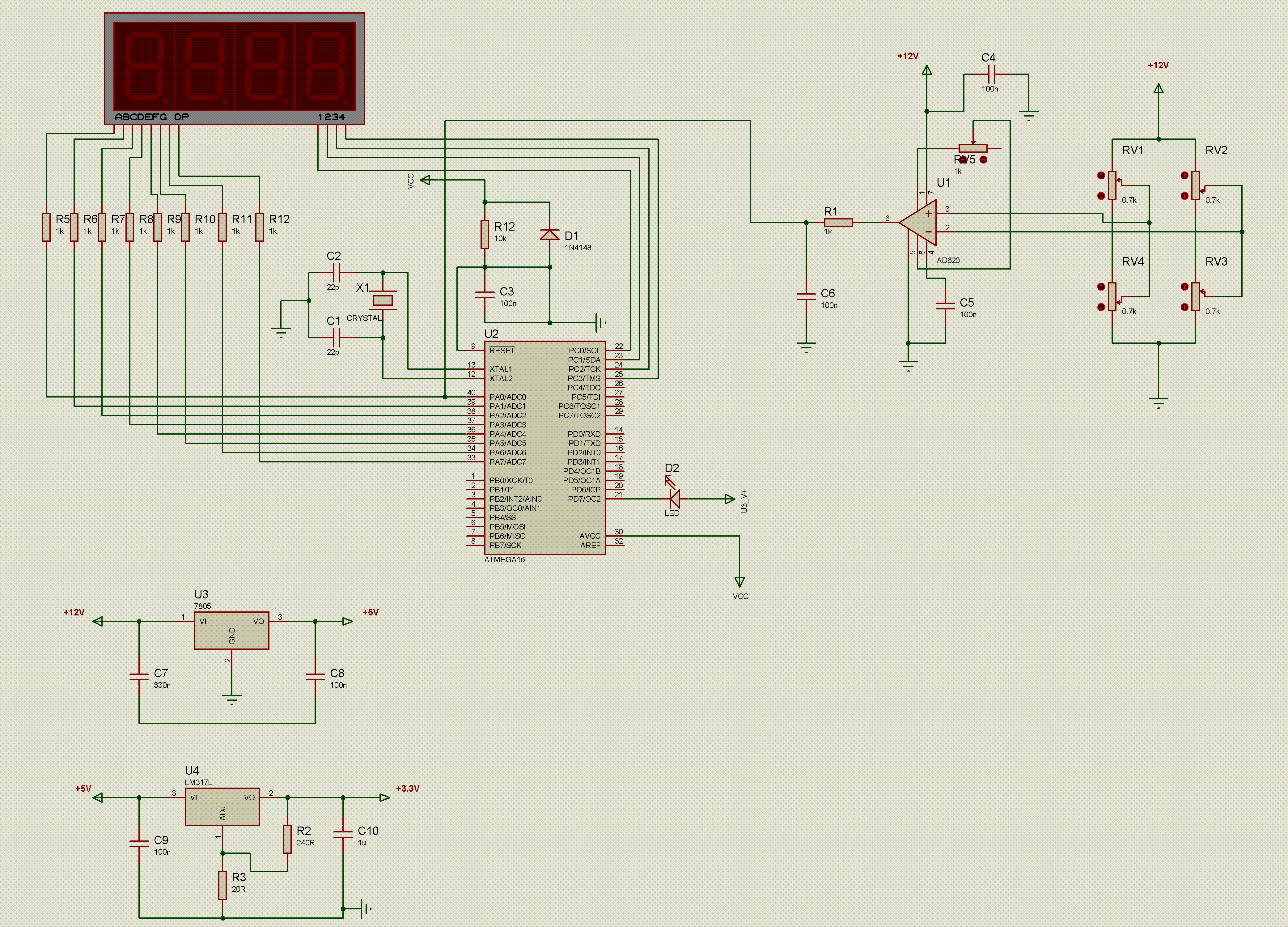The image size is (1288, 927).
Task: Select the 1k R12 resistor beside R11
Action: tap(260, 227)
